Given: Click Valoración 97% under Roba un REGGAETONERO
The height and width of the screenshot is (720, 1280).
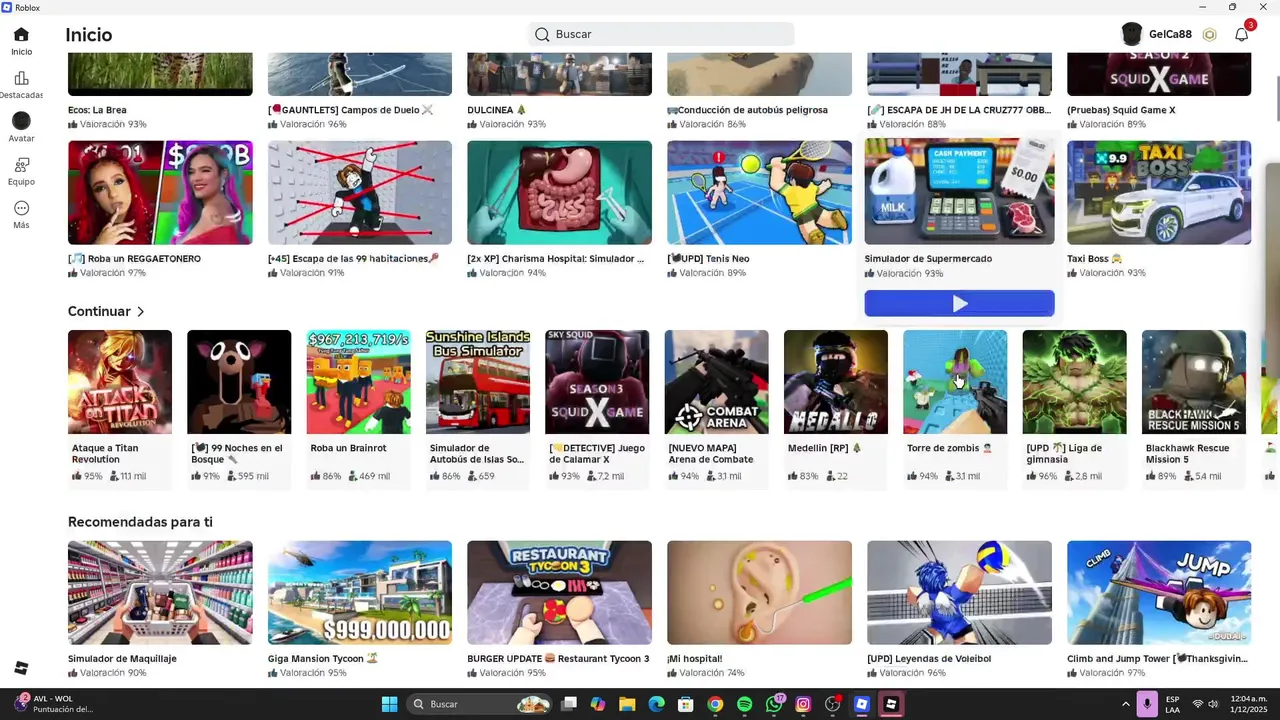Looking at the screenshot, I should point(107,273).
